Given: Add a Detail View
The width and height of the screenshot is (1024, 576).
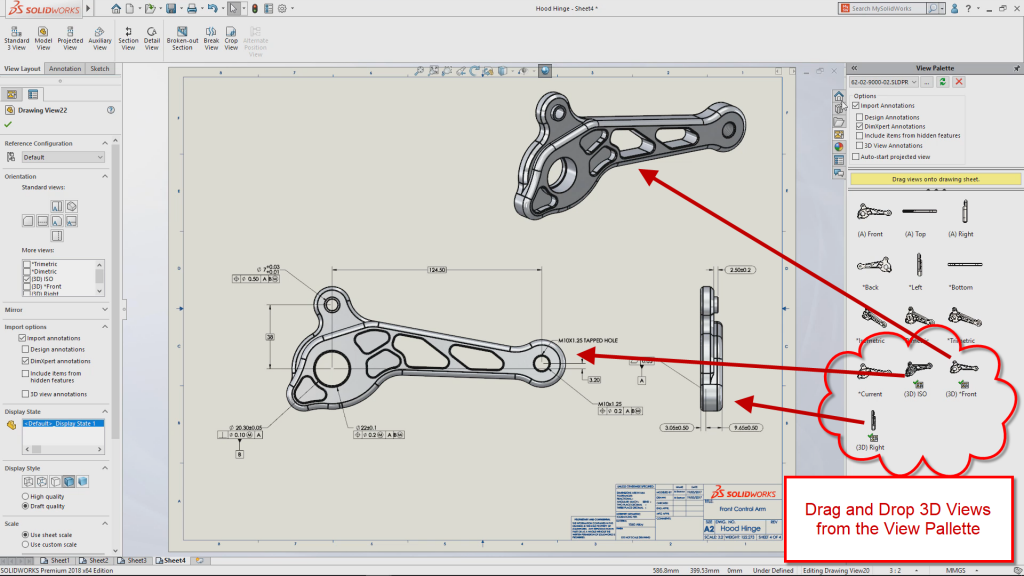Looking at the screenshot, I should pyautogui.click(x=152, y=39).
